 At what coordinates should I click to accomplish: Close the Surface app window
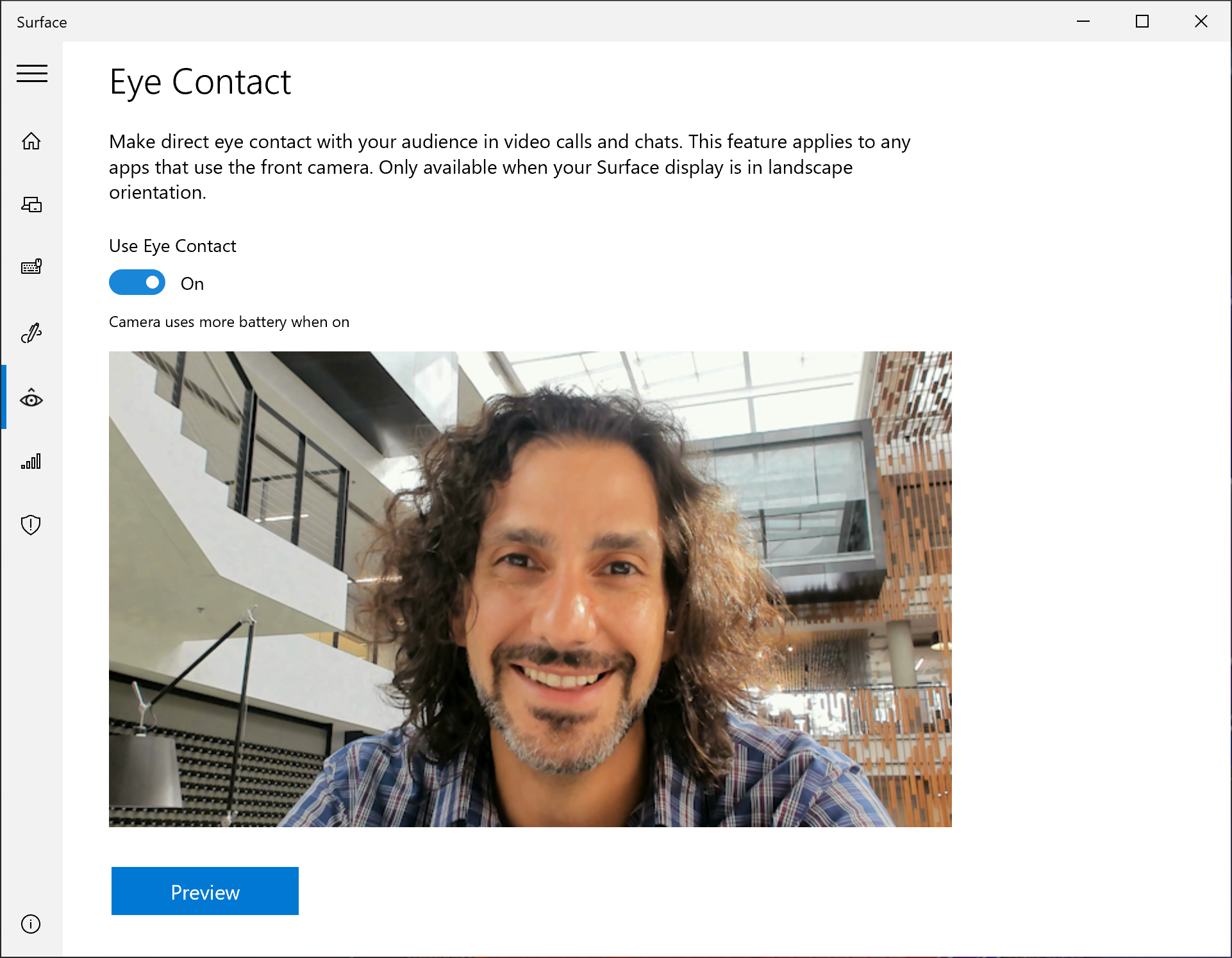(1201, 21)
